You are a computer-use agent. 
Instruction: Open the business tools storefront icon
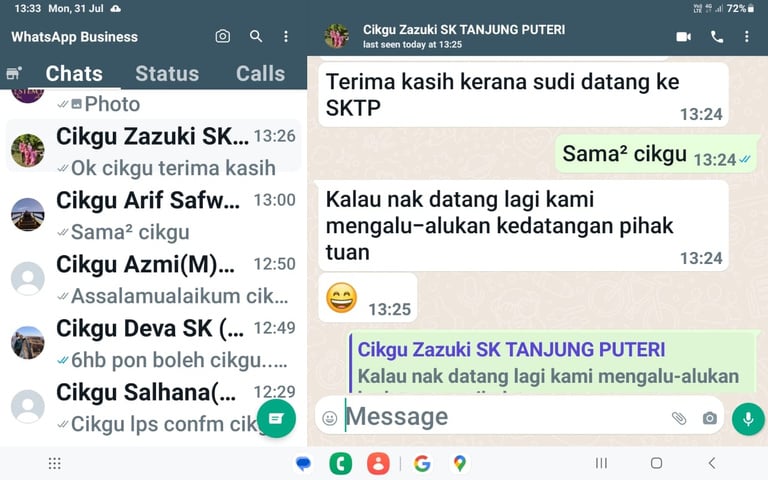[14, 73]
